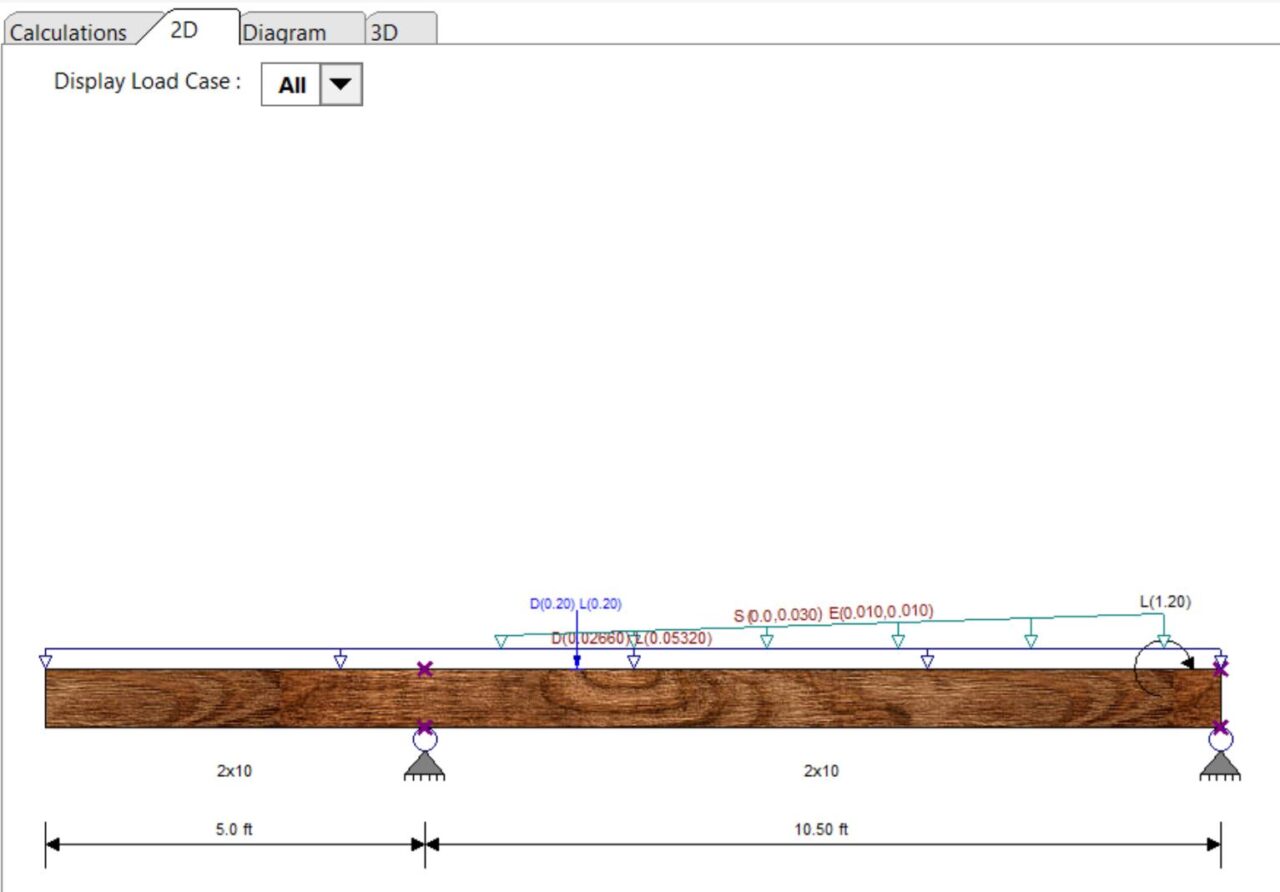Click the blue downward point load arrow

click(x=578, y=655)
